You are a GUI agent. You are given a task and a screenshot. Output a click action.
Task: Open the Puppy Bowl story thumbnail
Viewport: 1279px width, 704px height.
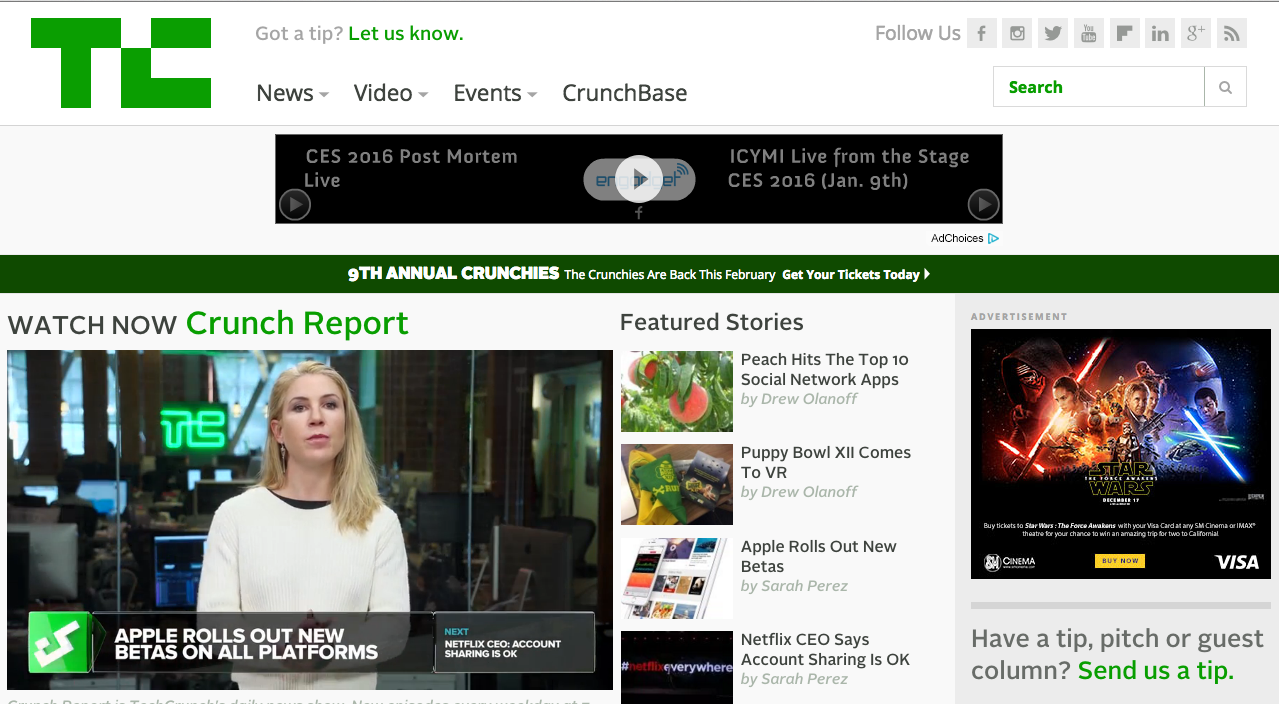pyautogui.click(x=677, y=484)
